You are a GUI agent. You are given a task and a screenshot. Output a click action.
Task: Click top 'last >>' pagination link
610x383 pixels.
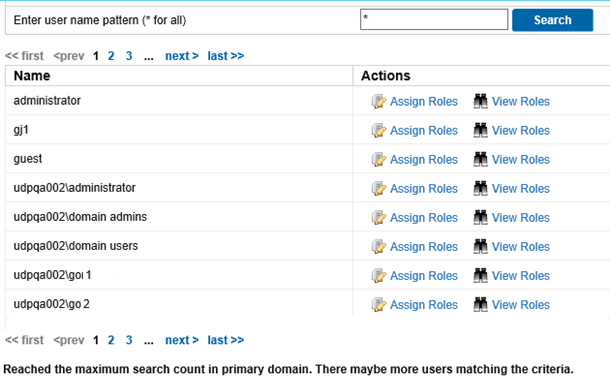tap(226, 56)
